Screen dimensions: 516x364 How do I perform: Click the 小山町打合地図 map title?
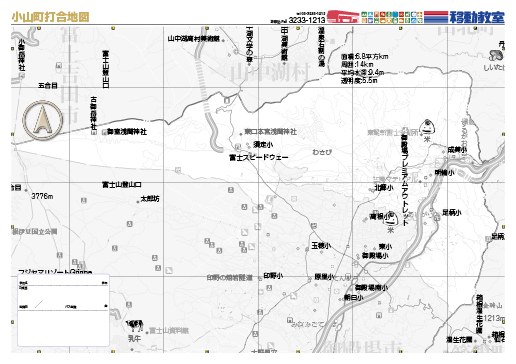pos(51,17)
